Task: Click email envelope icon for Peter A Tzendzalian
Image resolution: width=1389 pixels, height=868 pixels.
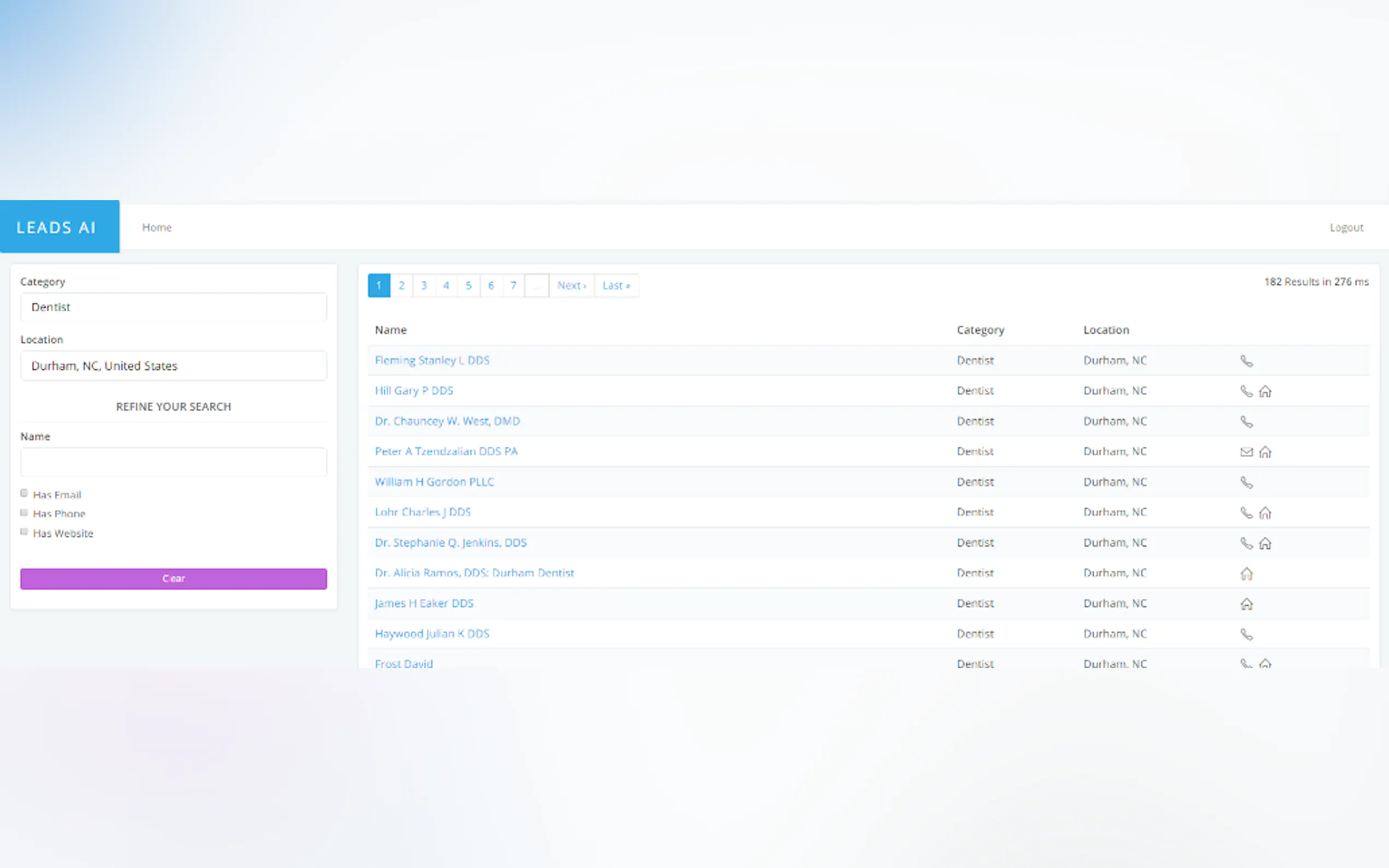Action: tap(1245, 452)
